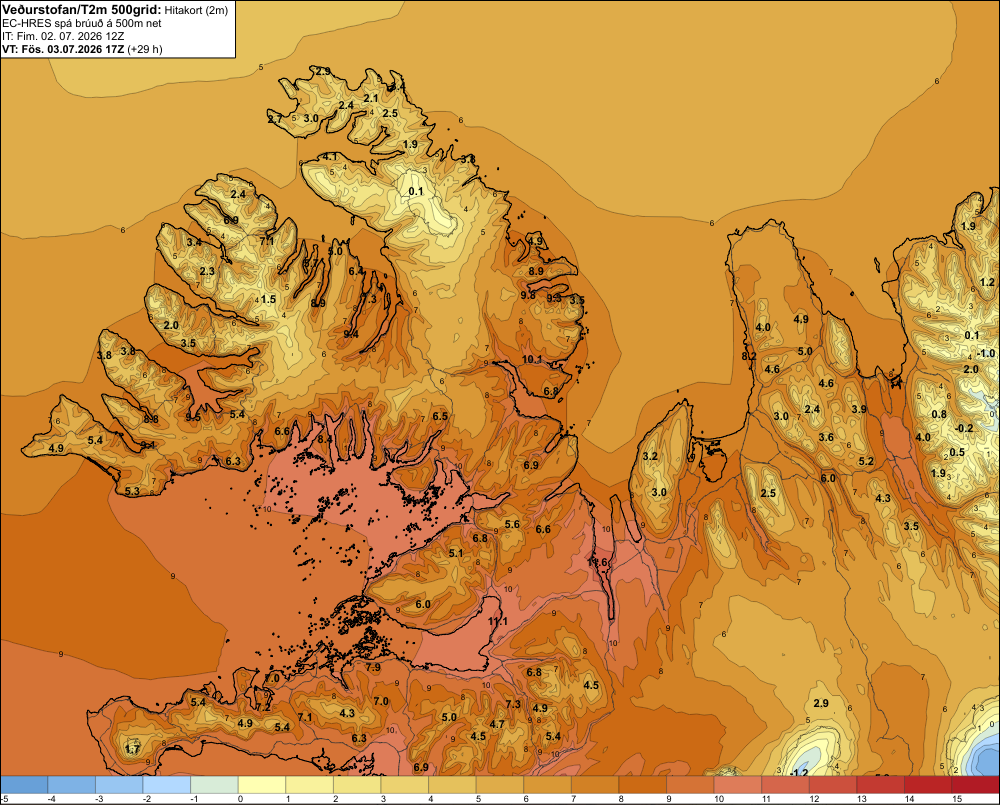Choose the orange swatch between 7 and 8

(595, 785)
